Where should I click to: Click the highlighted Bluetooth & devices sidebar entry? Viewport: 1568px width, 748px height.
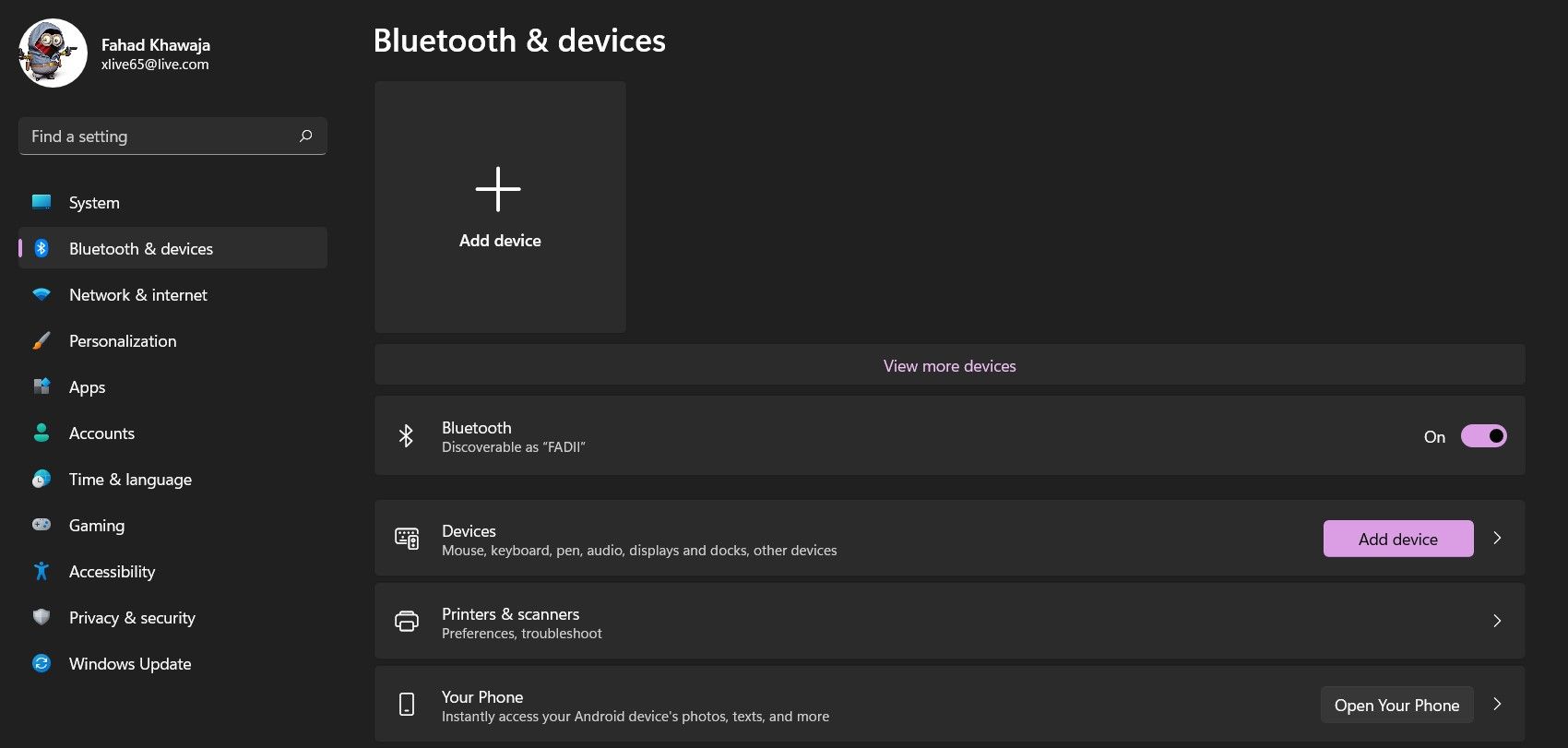172,248
